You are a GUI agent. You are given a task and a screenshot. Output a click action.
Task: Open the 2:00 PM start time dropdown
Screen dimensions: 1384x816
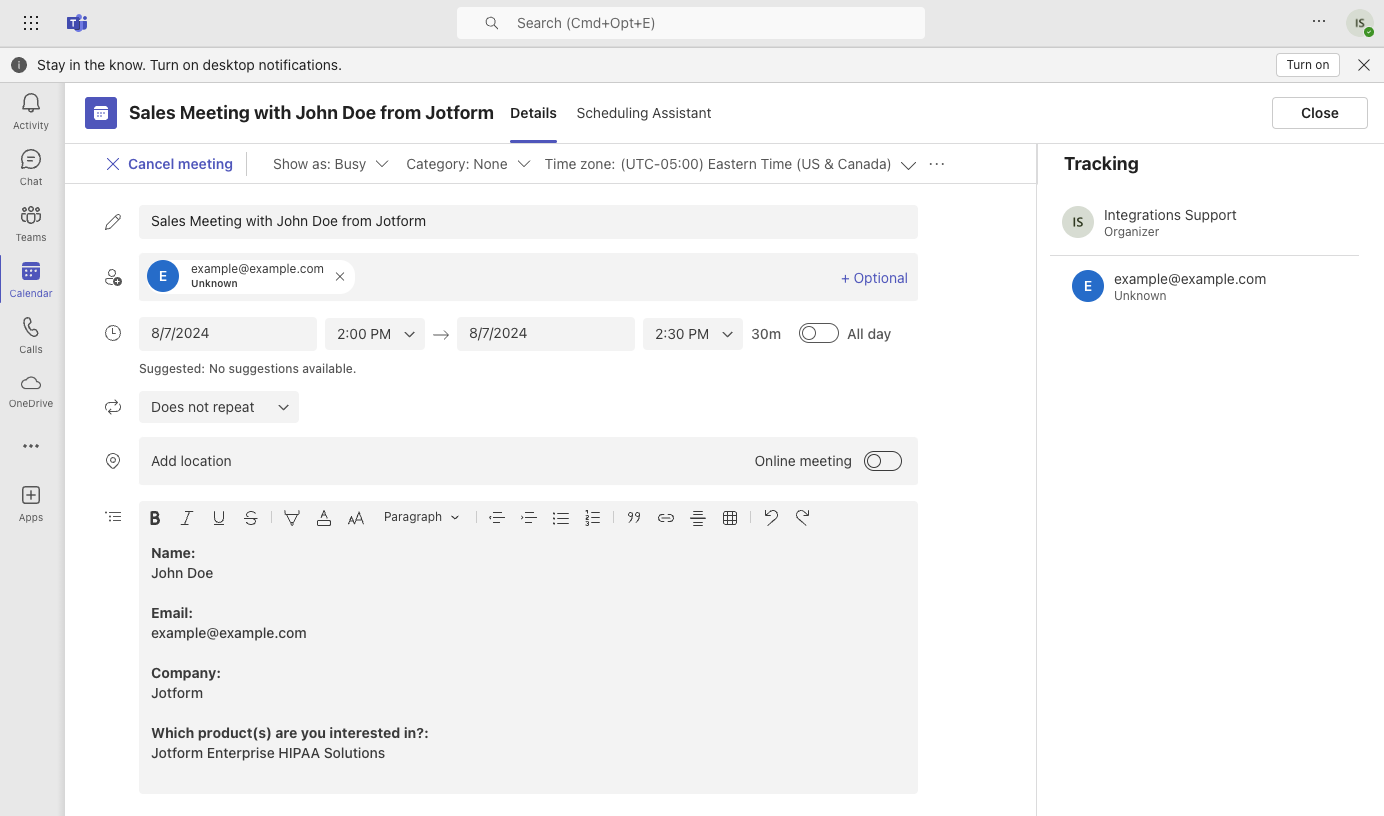[x=375, y=334]
